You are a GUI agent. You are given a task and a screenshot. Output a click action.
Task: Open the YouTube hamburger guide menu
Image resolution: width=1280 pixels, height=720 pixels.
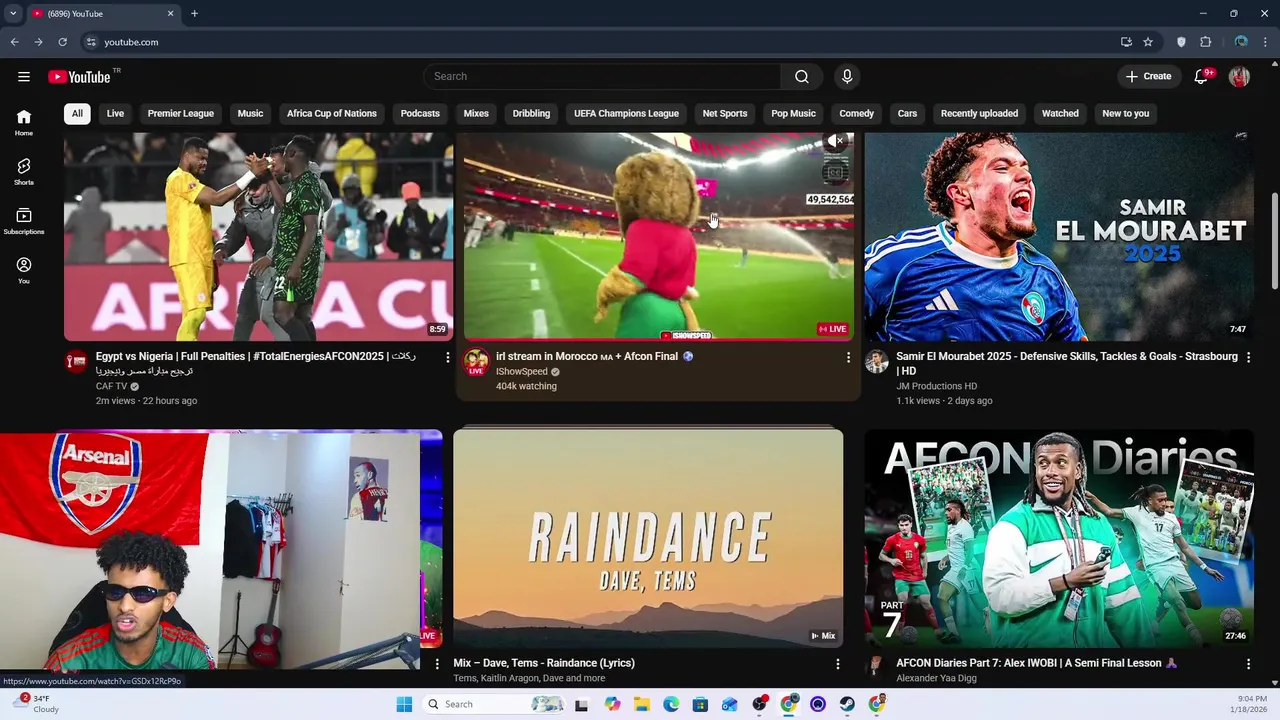(24, 76)
